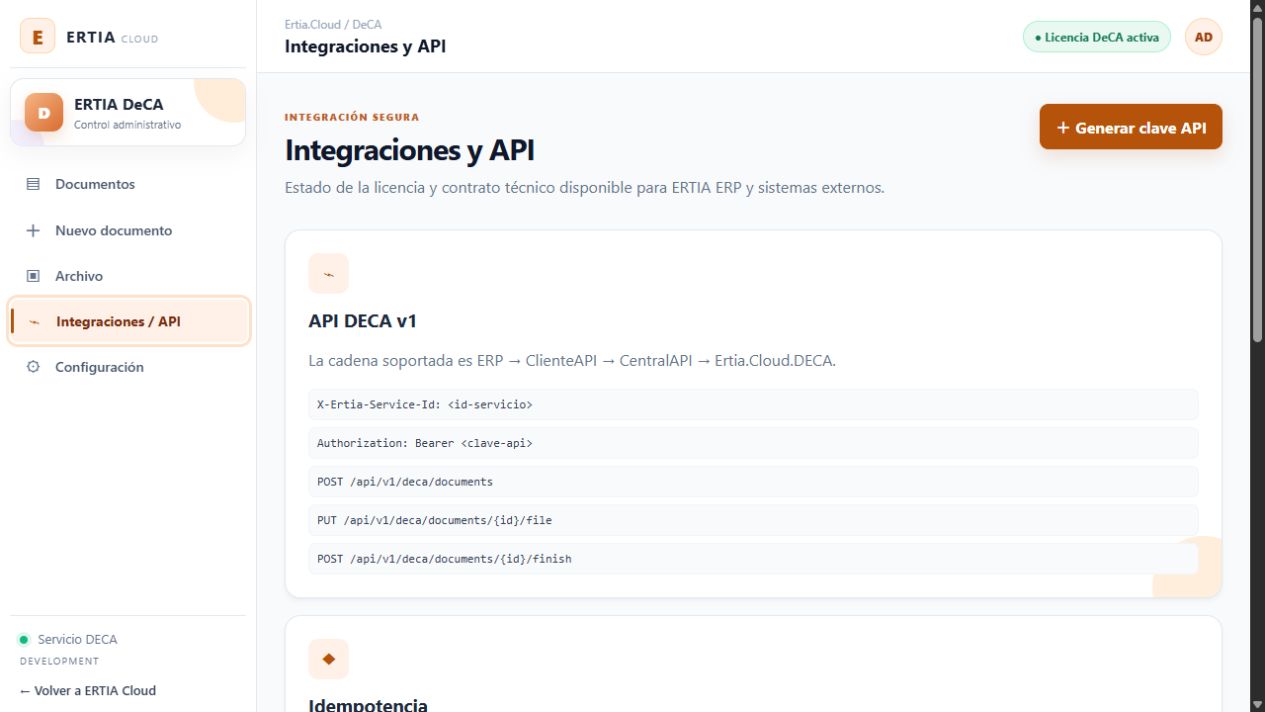Click the plus icon beside Nuevo documento

point(33,230)
